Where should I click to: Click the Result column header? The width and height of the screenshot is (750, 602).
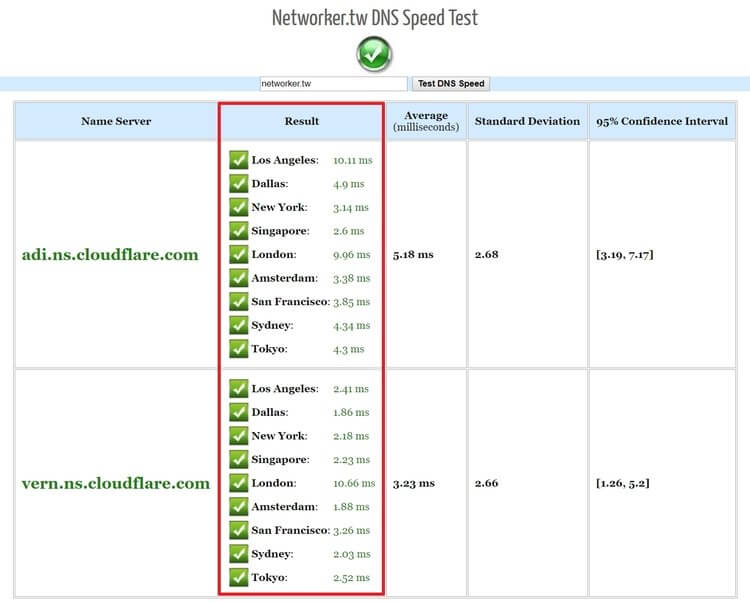pos(302,121)
